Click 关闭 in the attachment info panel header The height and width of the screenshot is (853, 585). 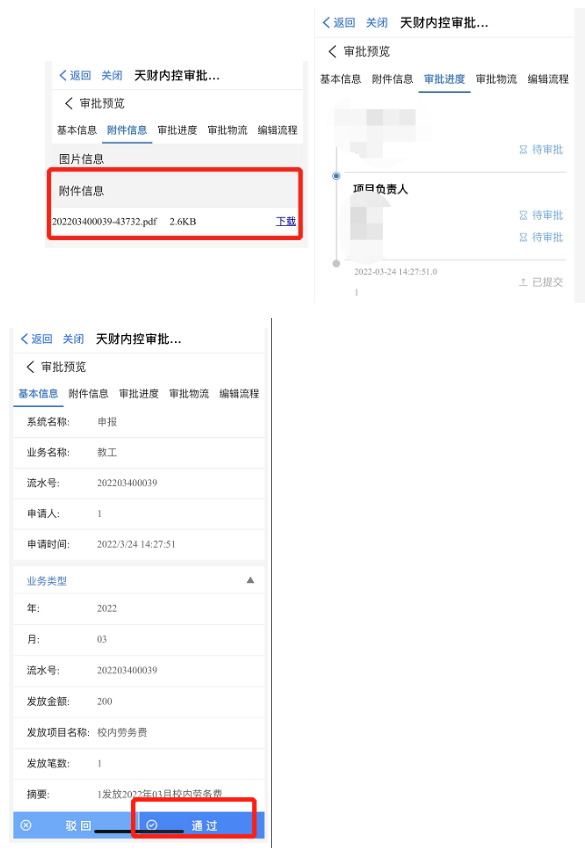point(112,75)
